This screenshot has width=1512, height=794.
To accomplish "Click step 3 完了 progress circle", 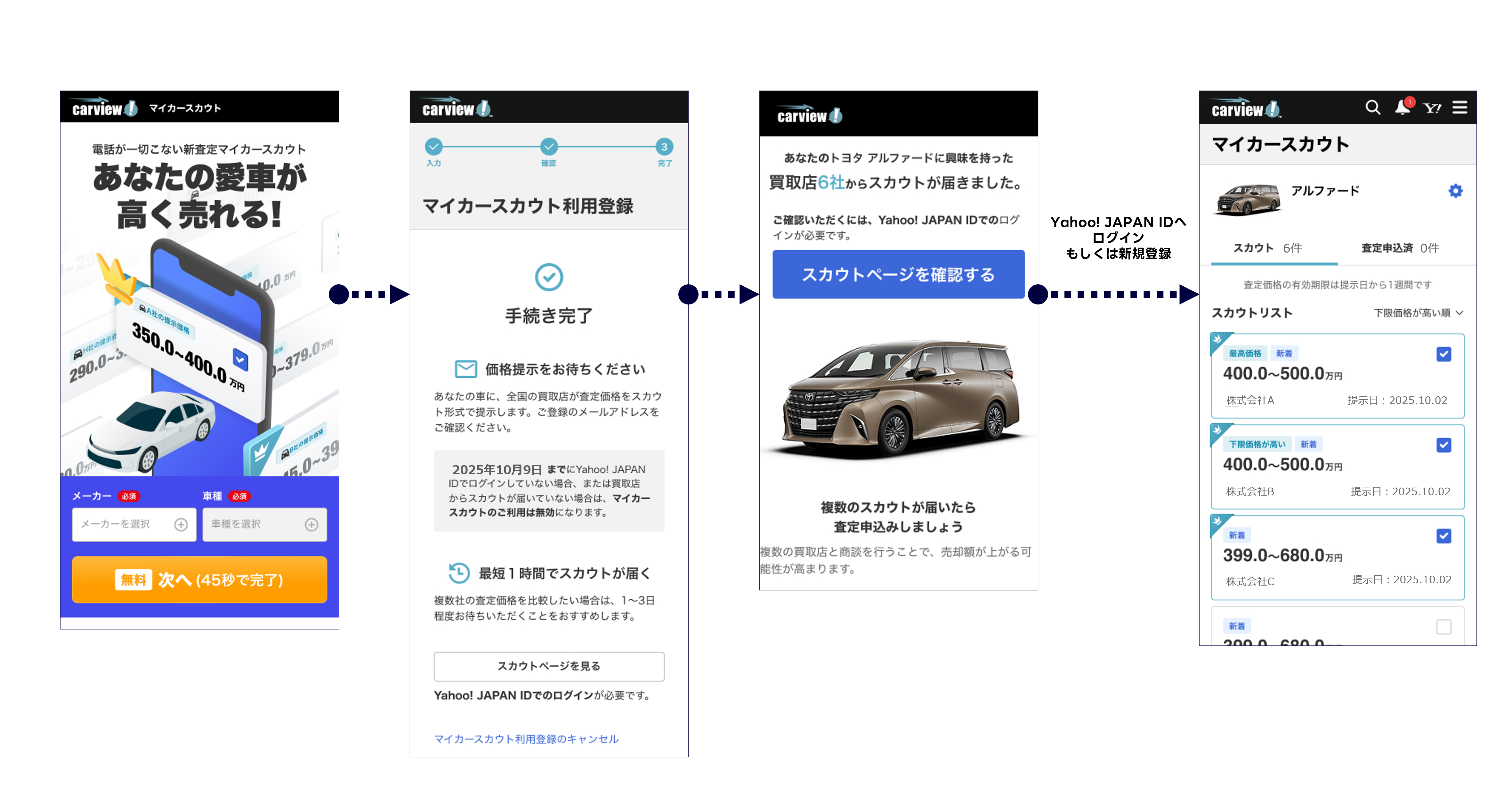I will point(664,147).
